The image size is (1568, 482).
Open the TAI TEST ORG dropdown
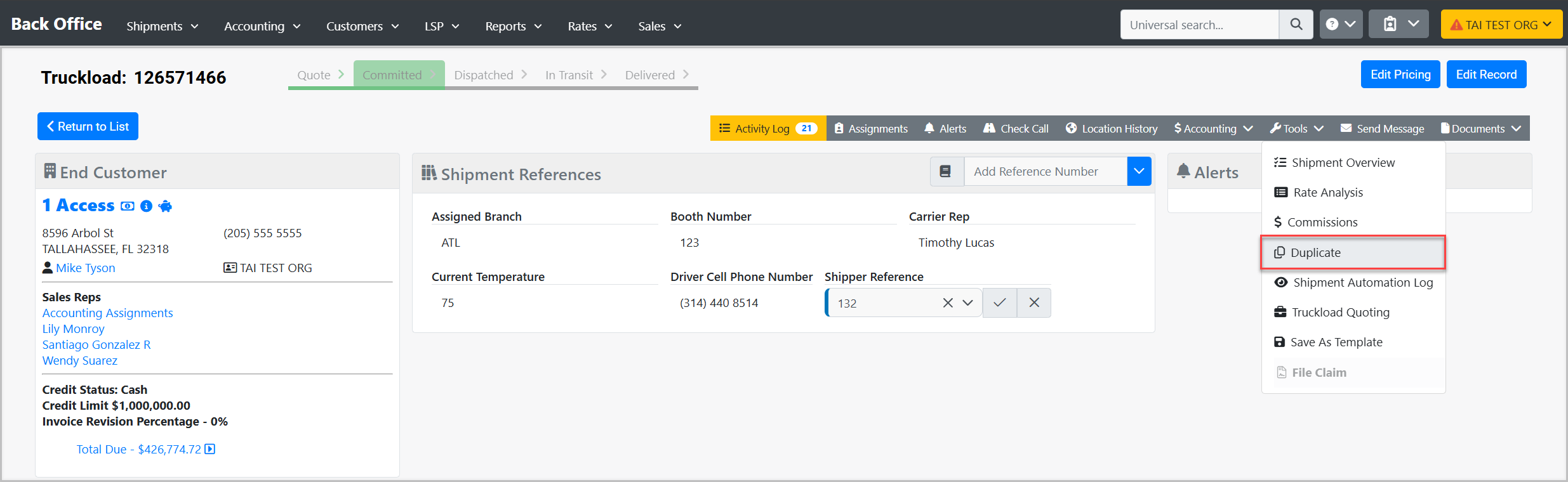tap(1501, 25)
